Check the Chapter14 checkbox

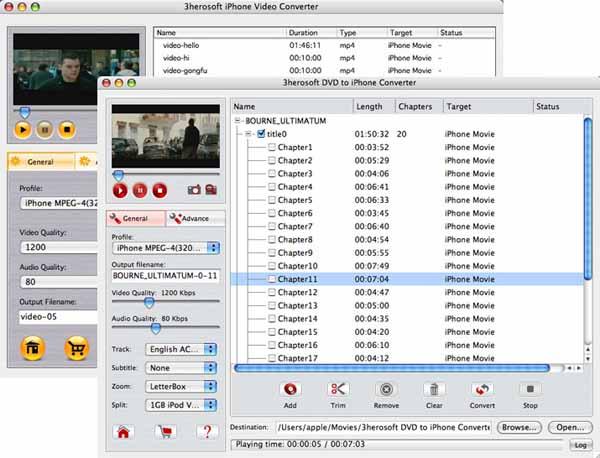(x=272, y=319)
